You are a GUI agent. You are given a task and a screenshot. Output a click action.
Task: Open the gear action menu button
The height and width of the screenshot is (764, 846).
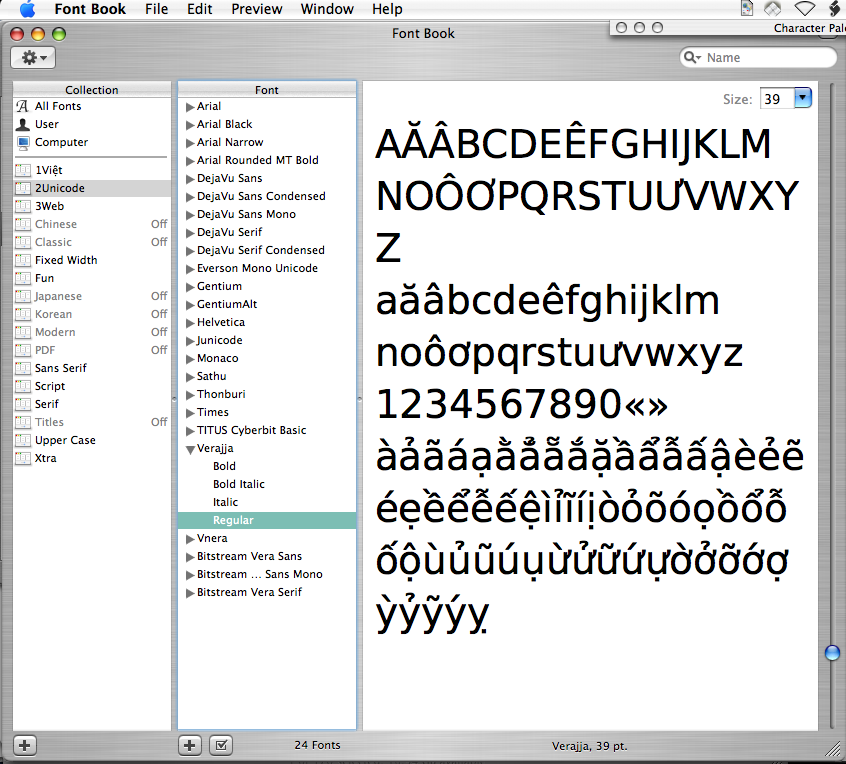tap(33, 58)
